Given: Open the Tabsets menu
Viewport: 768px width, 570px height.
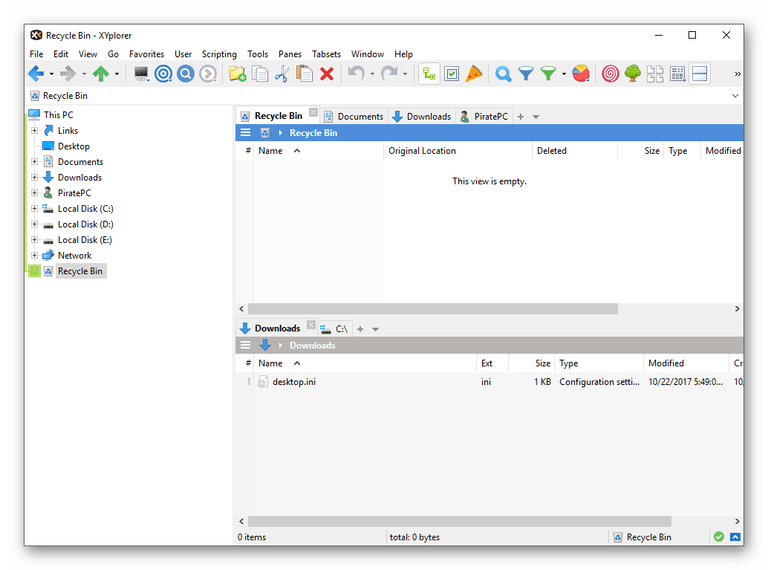Looking at the screenshot, I should [326, 54].
